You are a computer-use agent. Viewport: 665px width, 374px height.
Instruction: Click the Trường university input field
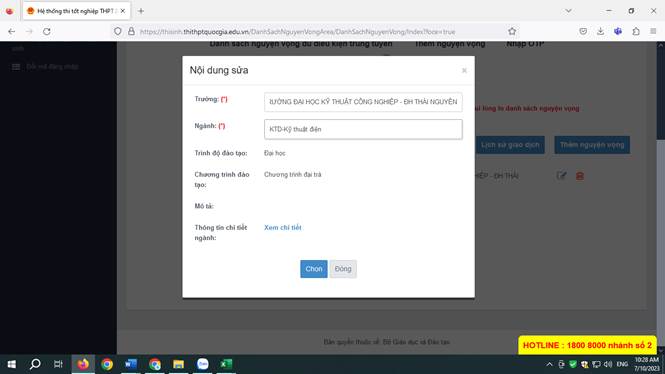click(363, 102)
